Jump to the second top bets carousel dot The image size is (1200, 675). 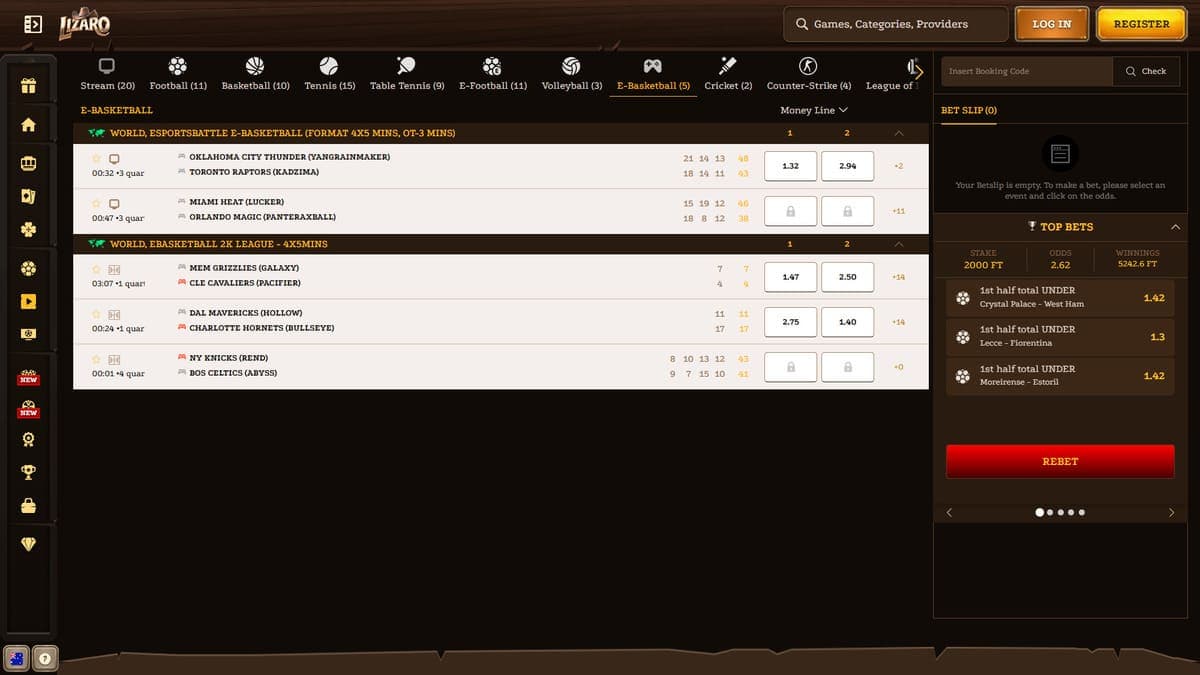pyautogui.click(x=1049, y=512)
